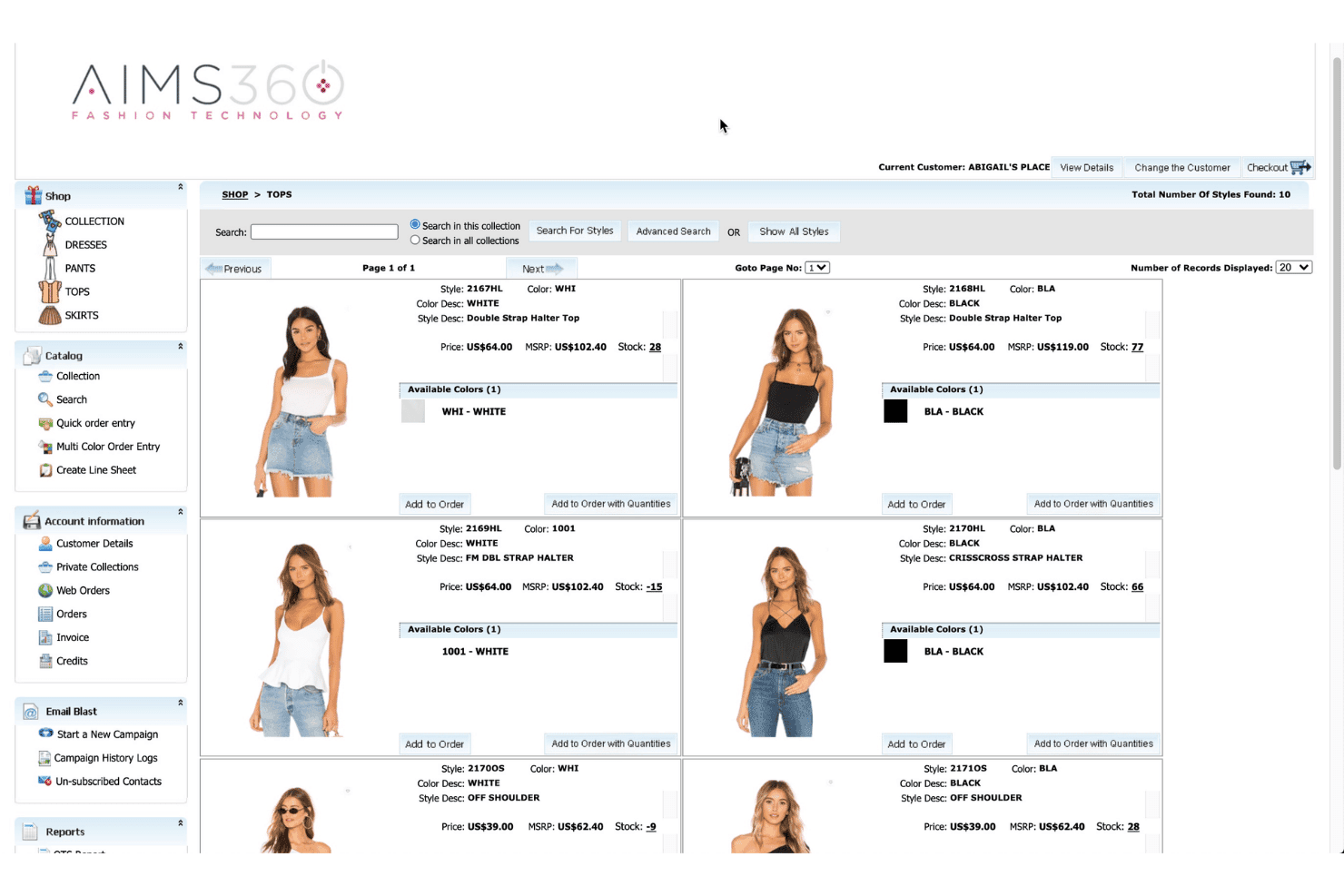Click the View Details button
The width and height of the screenshot is (1344, 896).
1087,168
